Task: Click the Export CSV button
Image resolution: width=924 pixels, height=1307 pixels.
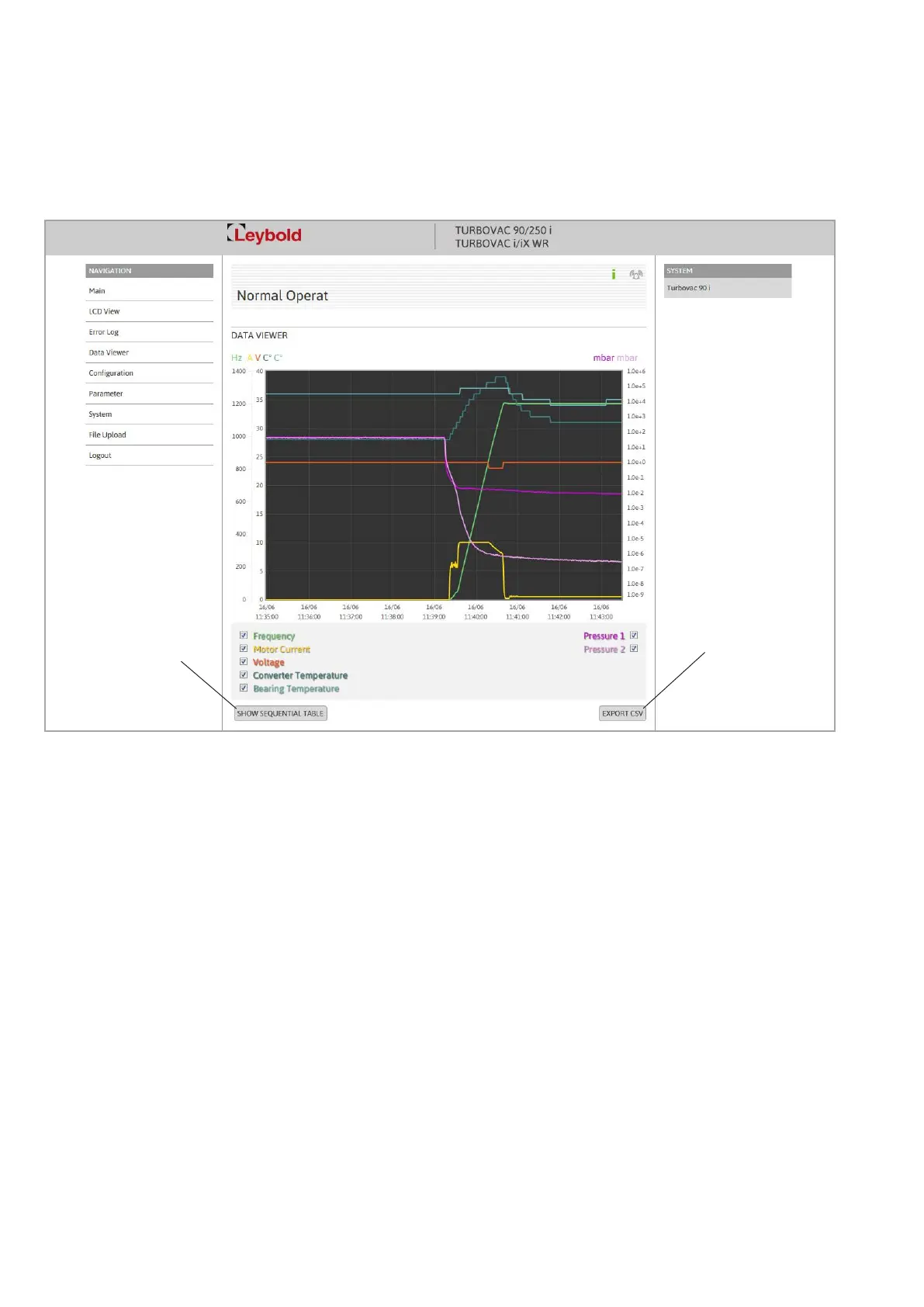Action: [622, 713]
